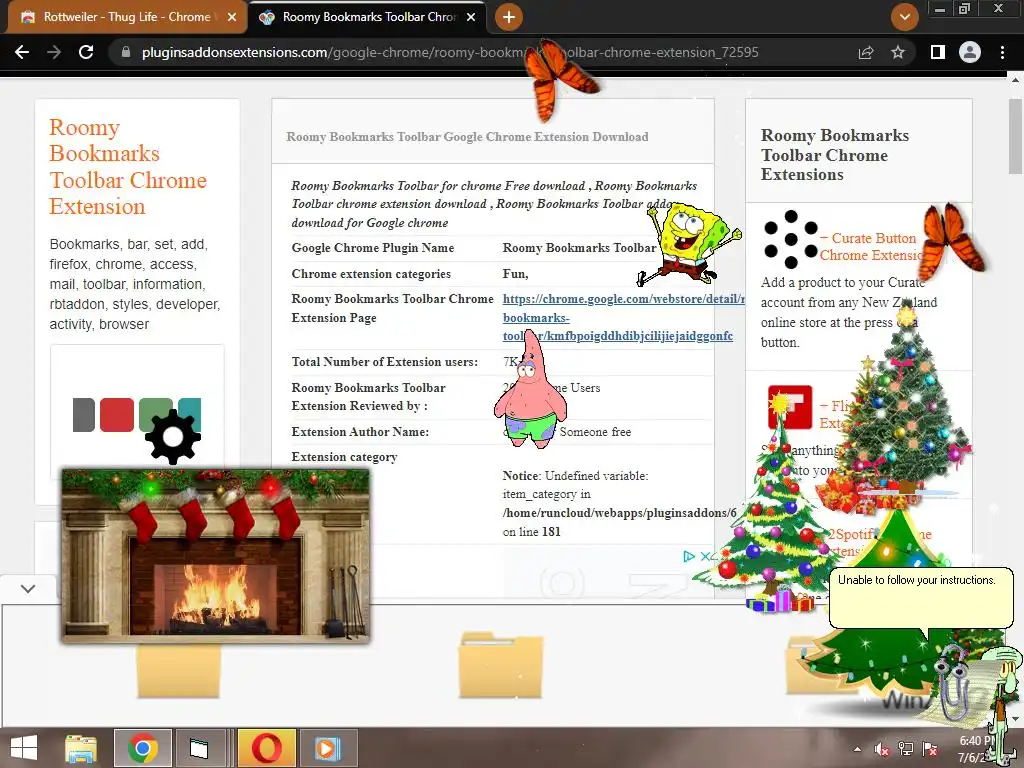Share this page via share icon
Viewport: 1024px width, 768px height.
point(866,52)
